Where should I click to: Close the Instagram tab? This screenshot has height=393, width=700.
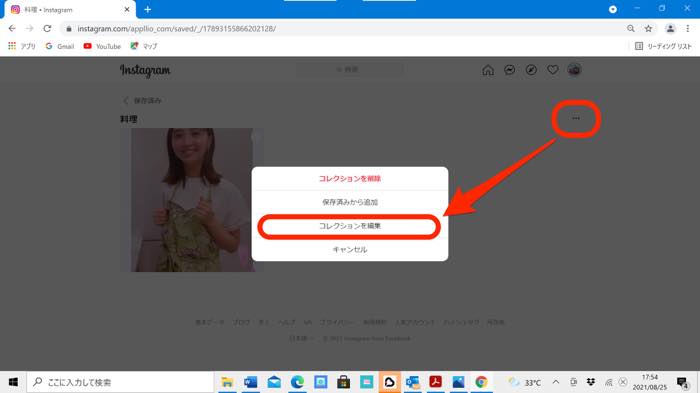(127, 9)
